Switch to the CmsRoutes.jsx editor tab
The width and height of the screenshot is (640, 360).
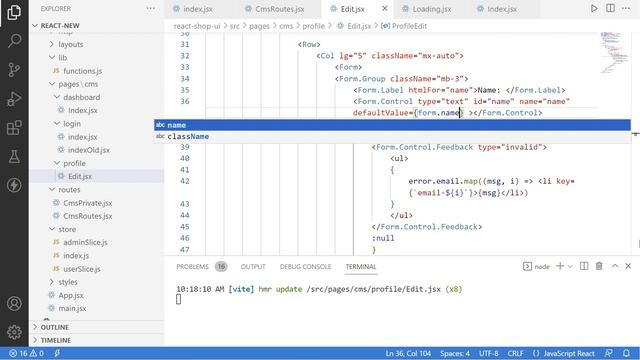[x=280, y=9]
